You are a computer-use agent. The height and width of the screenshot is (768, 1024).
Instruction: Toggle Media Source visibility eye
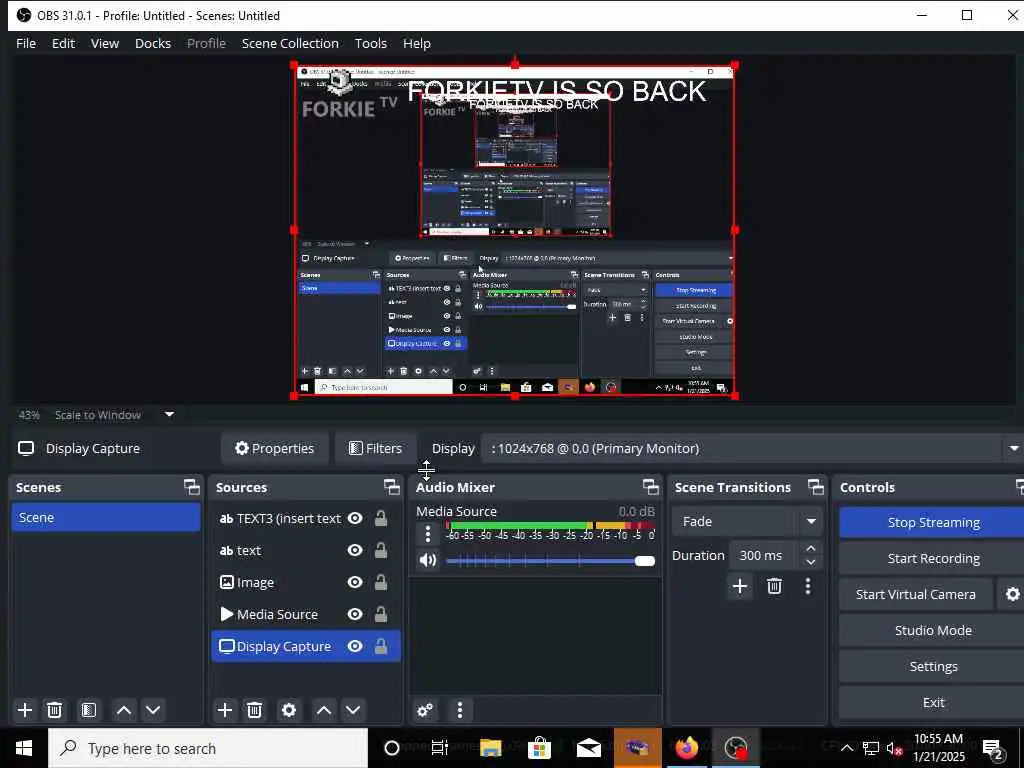[x=355, y=614]
